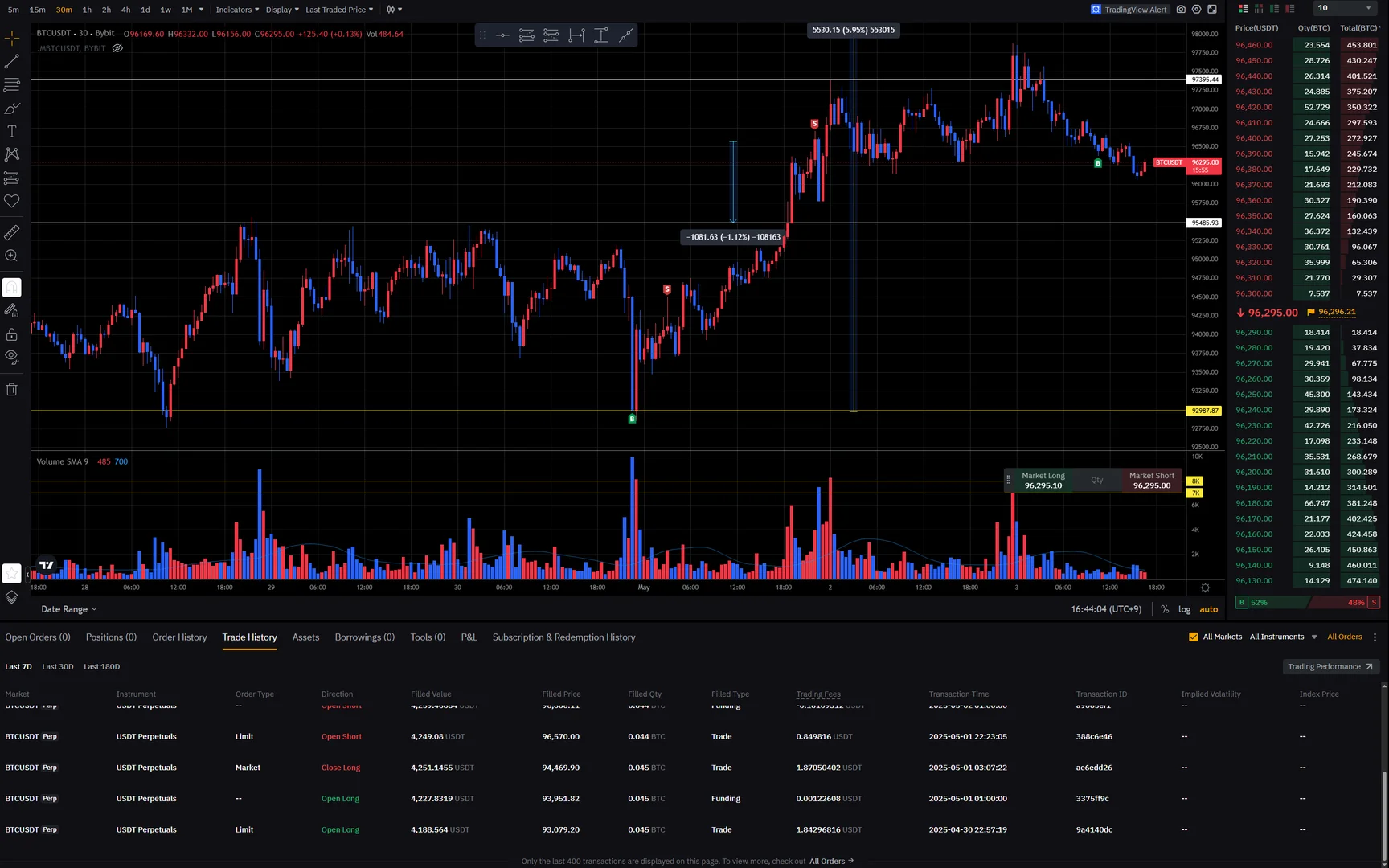Select the 96,460.00 ask price row
The height and width of the screenshot is (868, 1389).
(1307, 45)
